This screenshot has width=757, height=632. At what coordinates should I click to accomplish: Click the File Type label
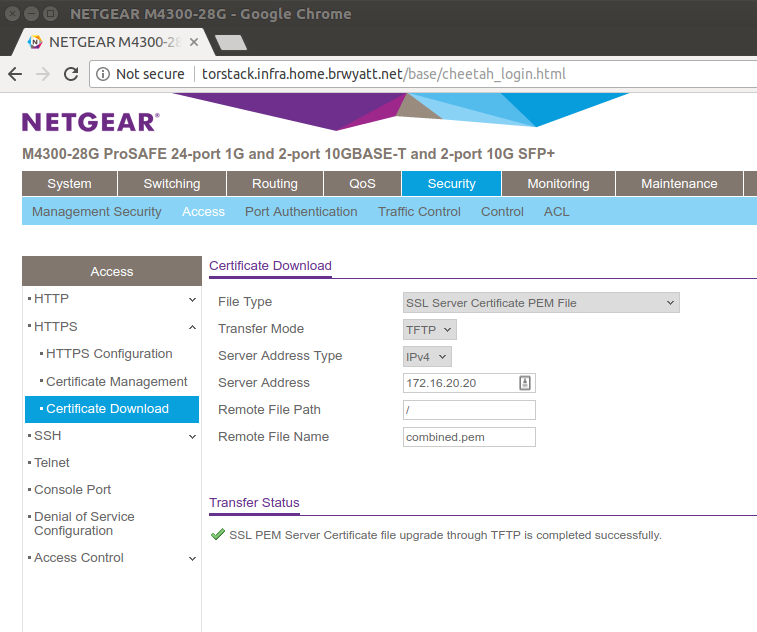pos(245,302)
